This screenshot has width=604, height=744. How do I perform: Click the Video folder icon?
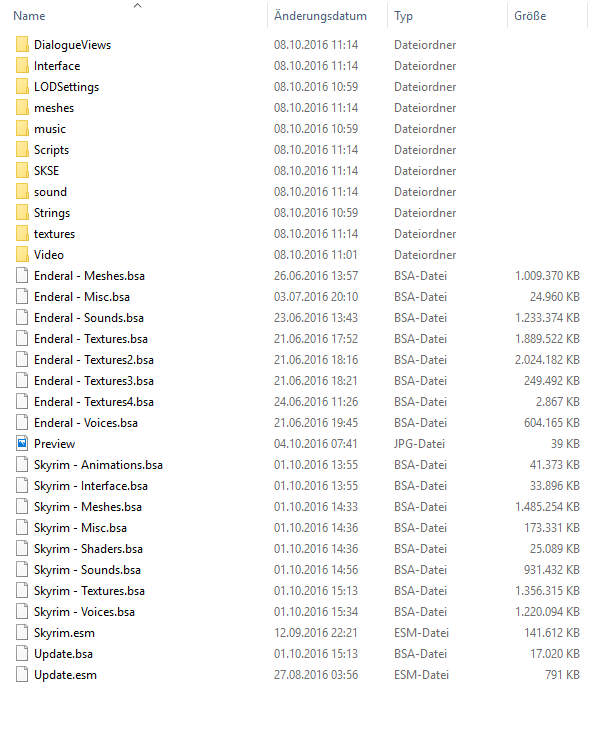23,255
